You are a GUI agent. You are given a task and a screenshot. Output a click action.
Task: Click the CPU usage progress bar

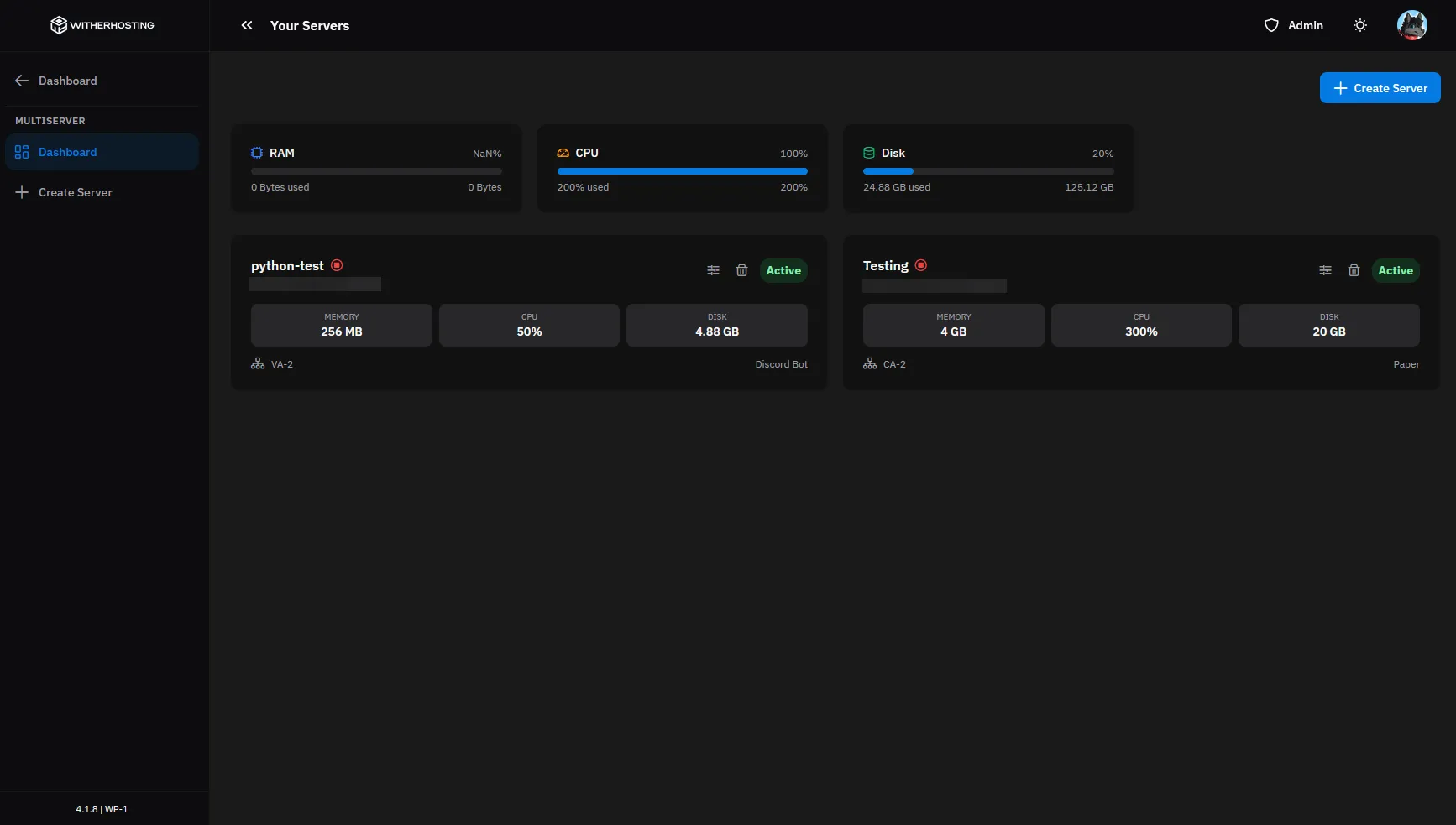coord(683,171)
